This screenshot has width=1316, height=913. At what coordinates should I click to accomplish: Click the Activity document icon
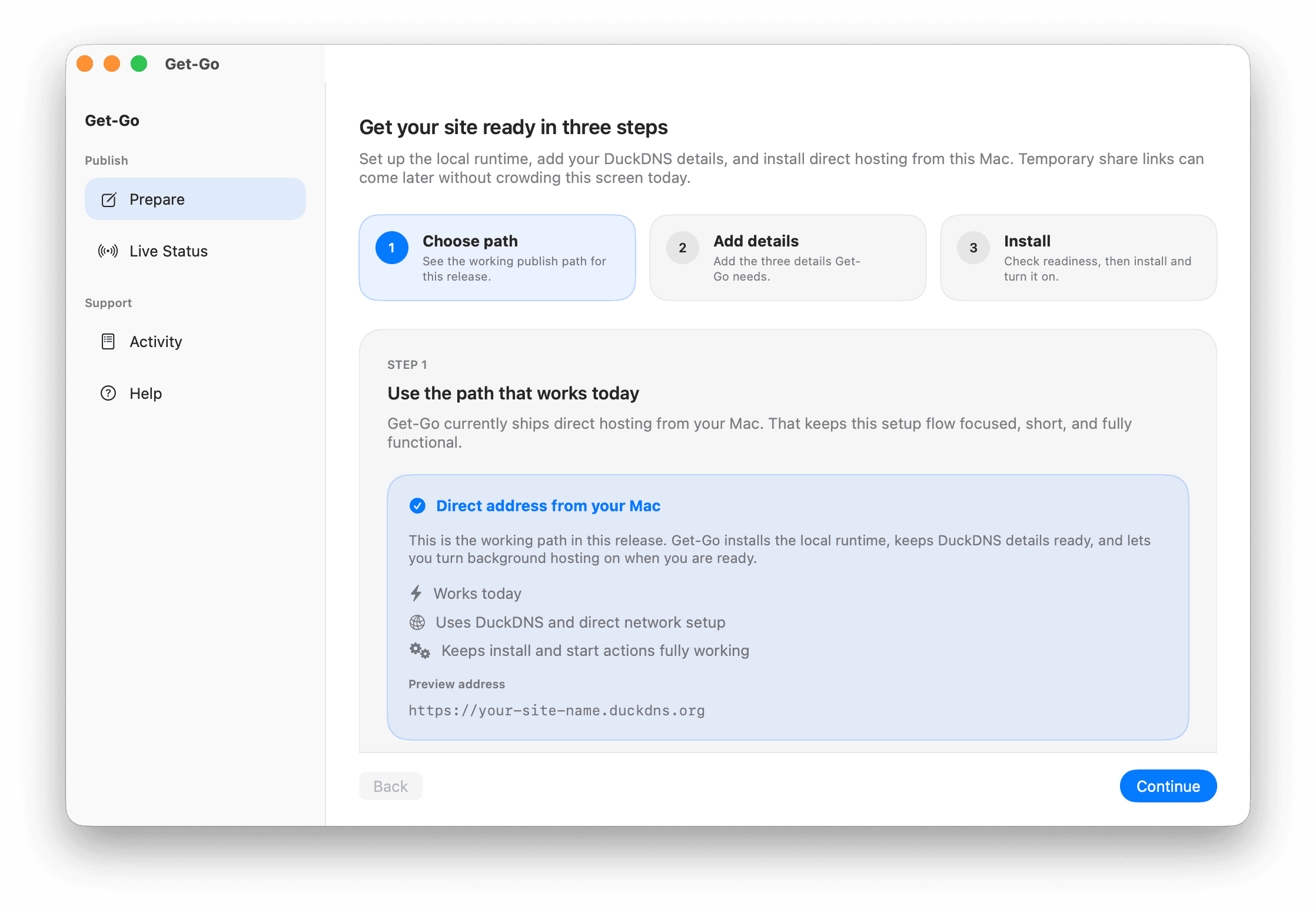tap(108, 342)
